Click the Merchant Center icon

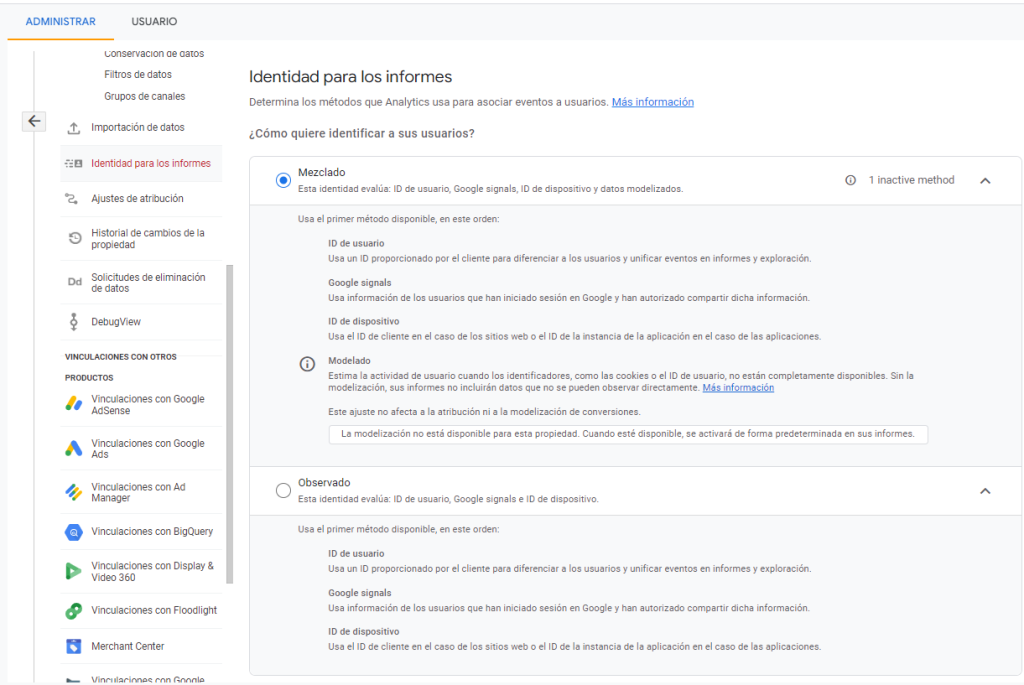pos(73,646)
